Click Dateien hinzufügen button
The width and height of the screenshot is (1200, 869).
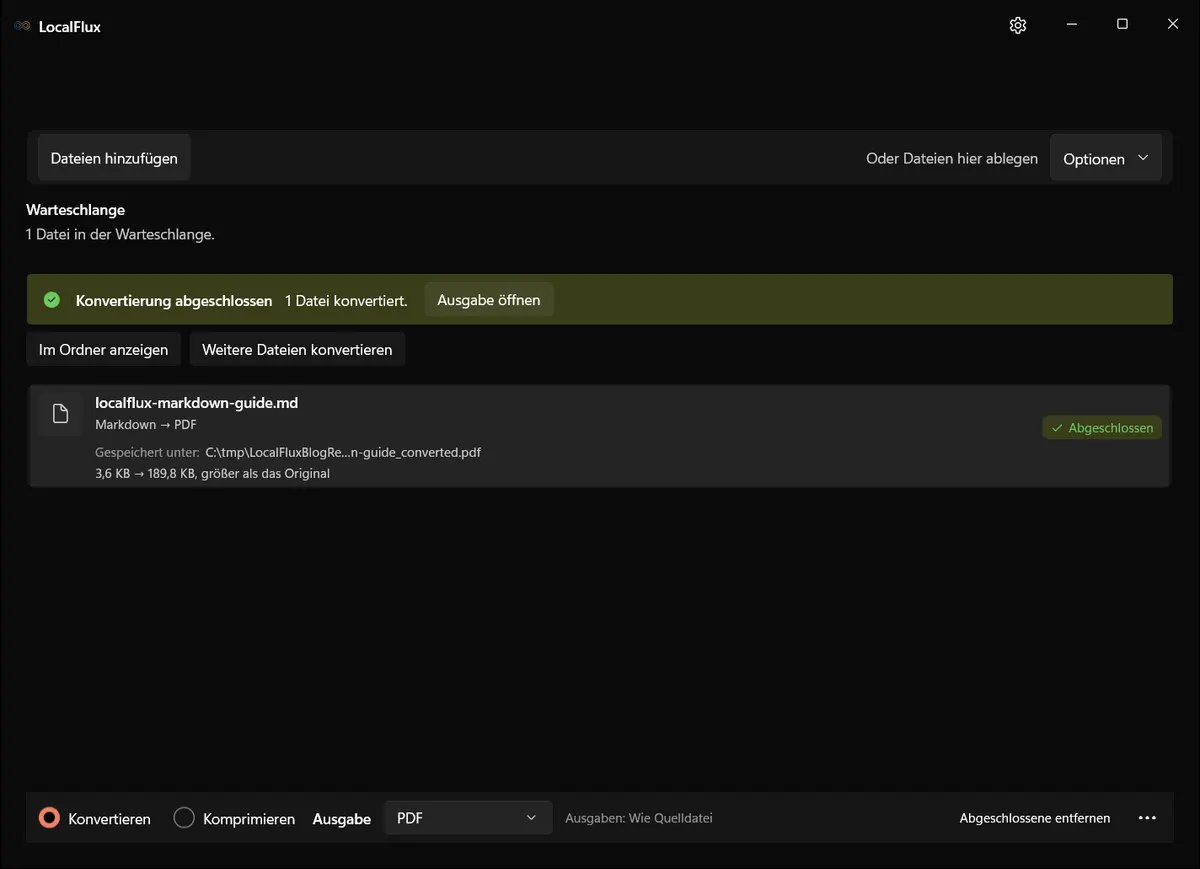114,158
